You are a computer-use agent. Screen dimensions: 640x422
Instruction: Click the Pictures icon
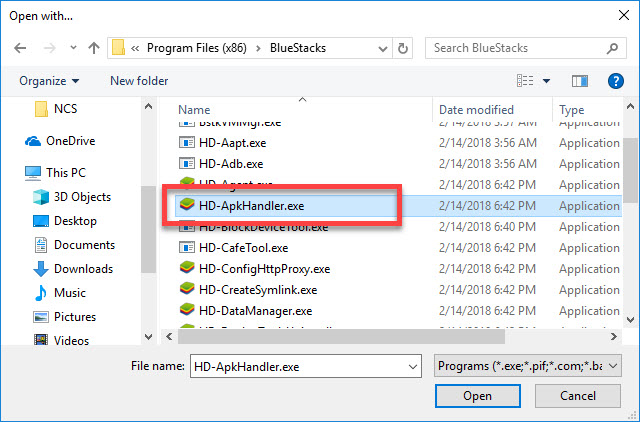tap(41, 317)
